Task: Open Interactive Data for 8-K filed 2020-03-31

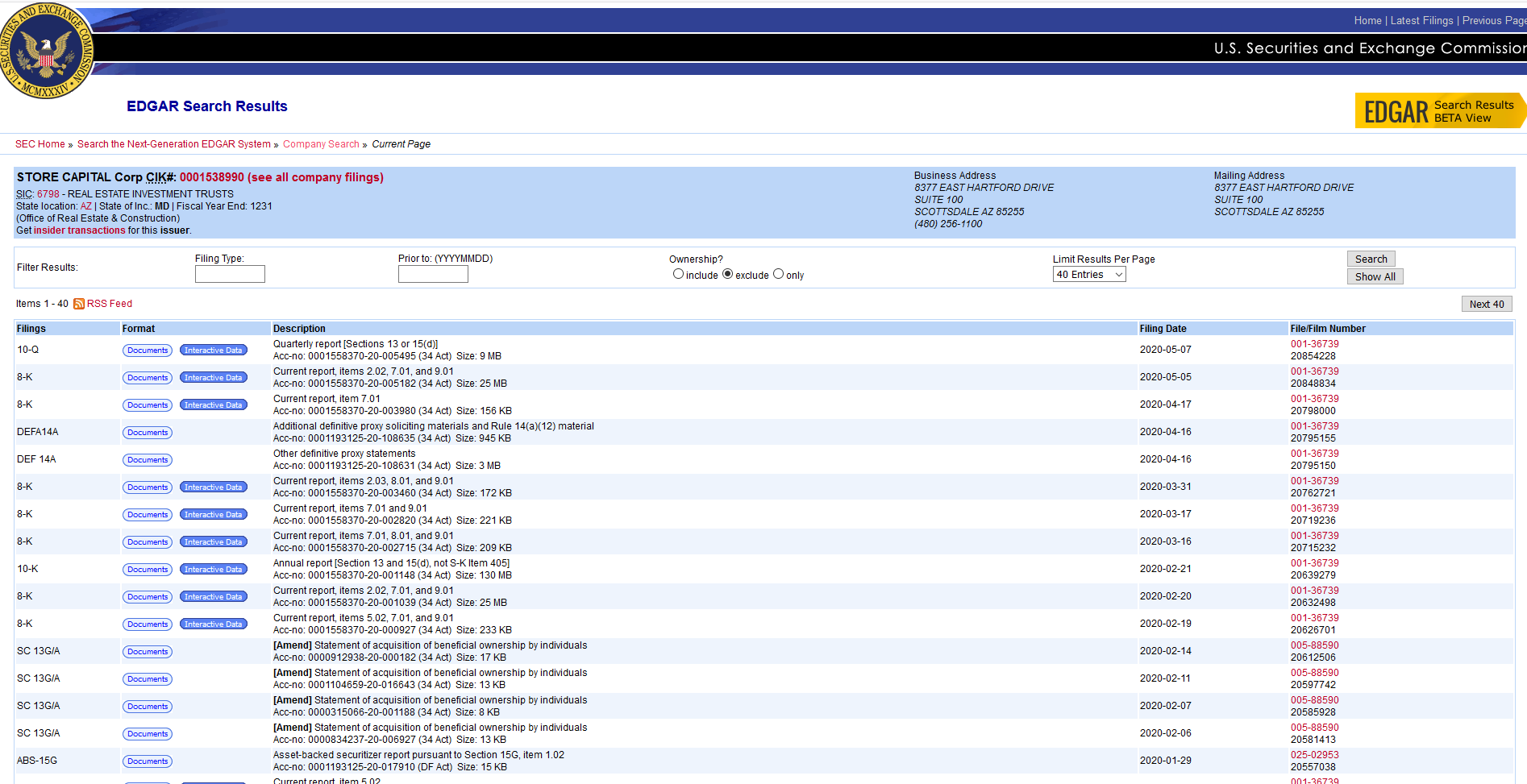Action: (213, 487)
